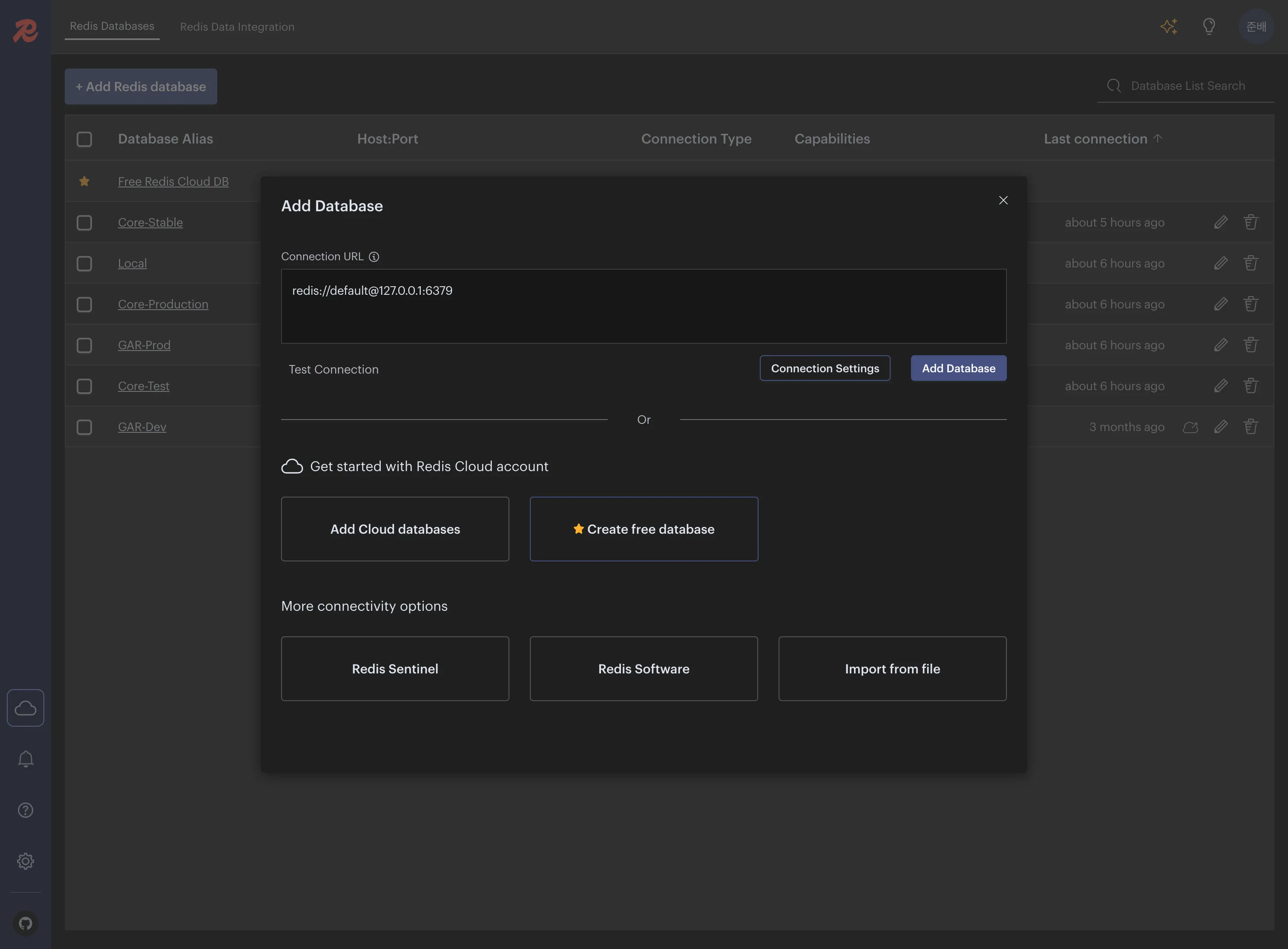The height and width of the screenshot is (949, 1288).
Task: Check the select-all databases checkbox
Action: click(x=84, y=139)
